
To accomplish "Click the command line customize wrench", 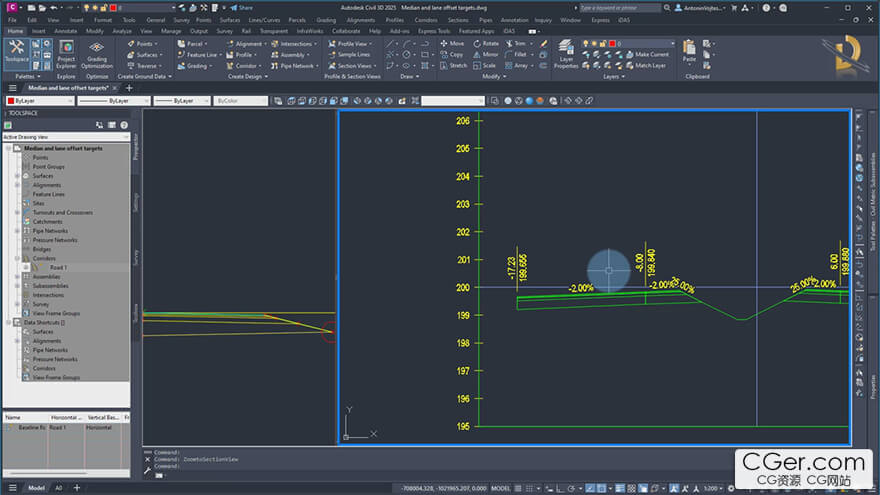I will click(148, 470).
